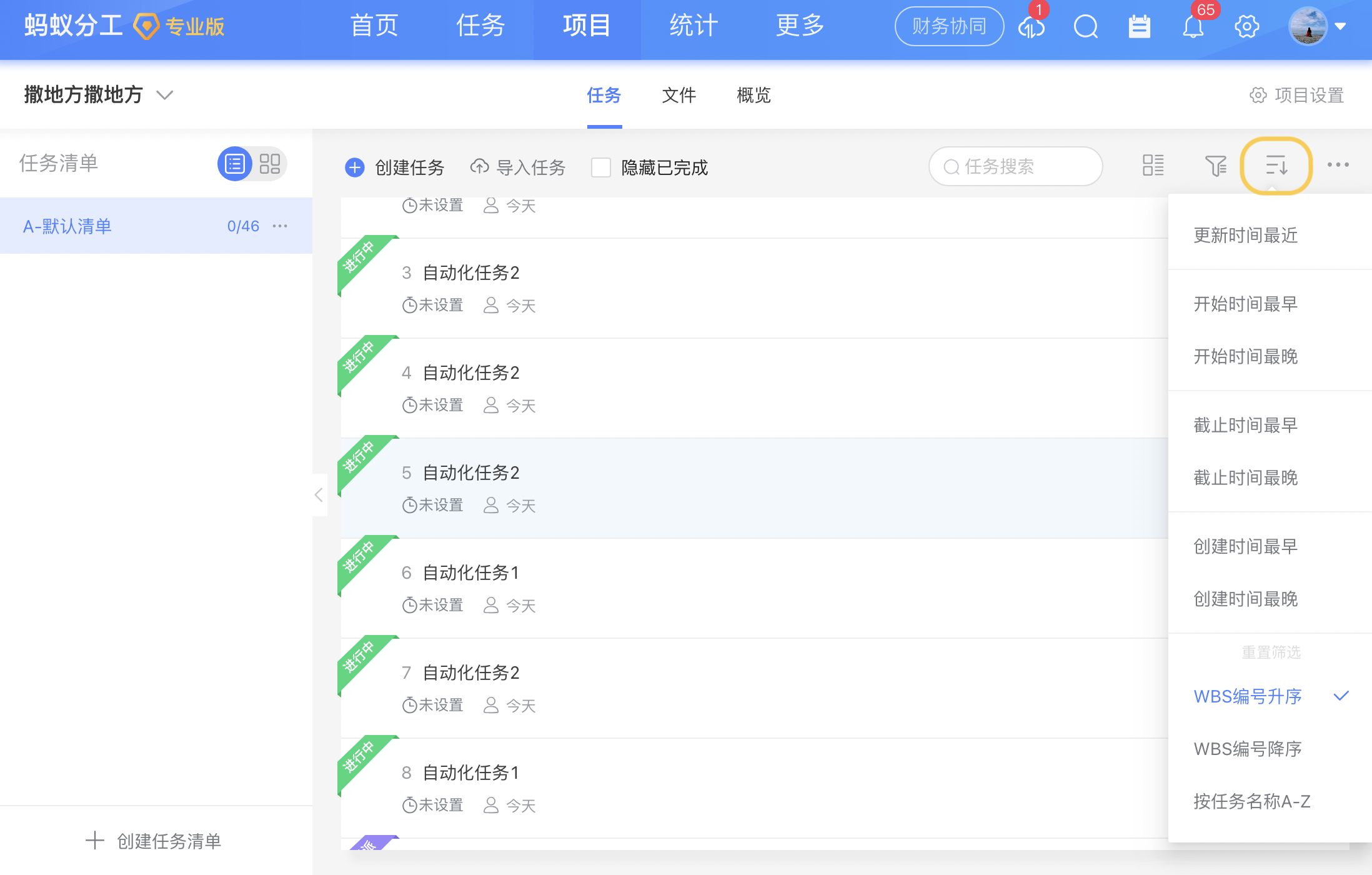1372x875 pixels.
Task: Click the list layout view icon
Action: point(1153,166)
